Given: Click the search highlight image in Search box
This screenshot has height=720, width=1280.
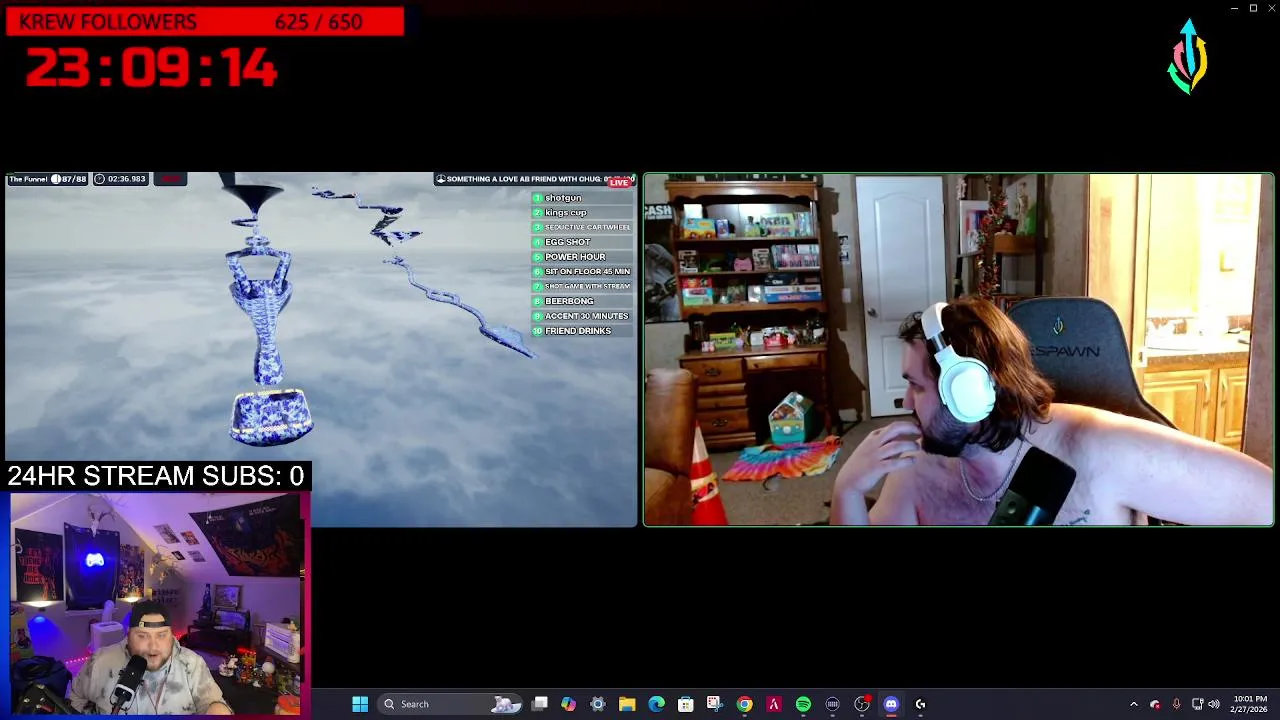Looking at the screenshot, I should (x=507, y=704).
